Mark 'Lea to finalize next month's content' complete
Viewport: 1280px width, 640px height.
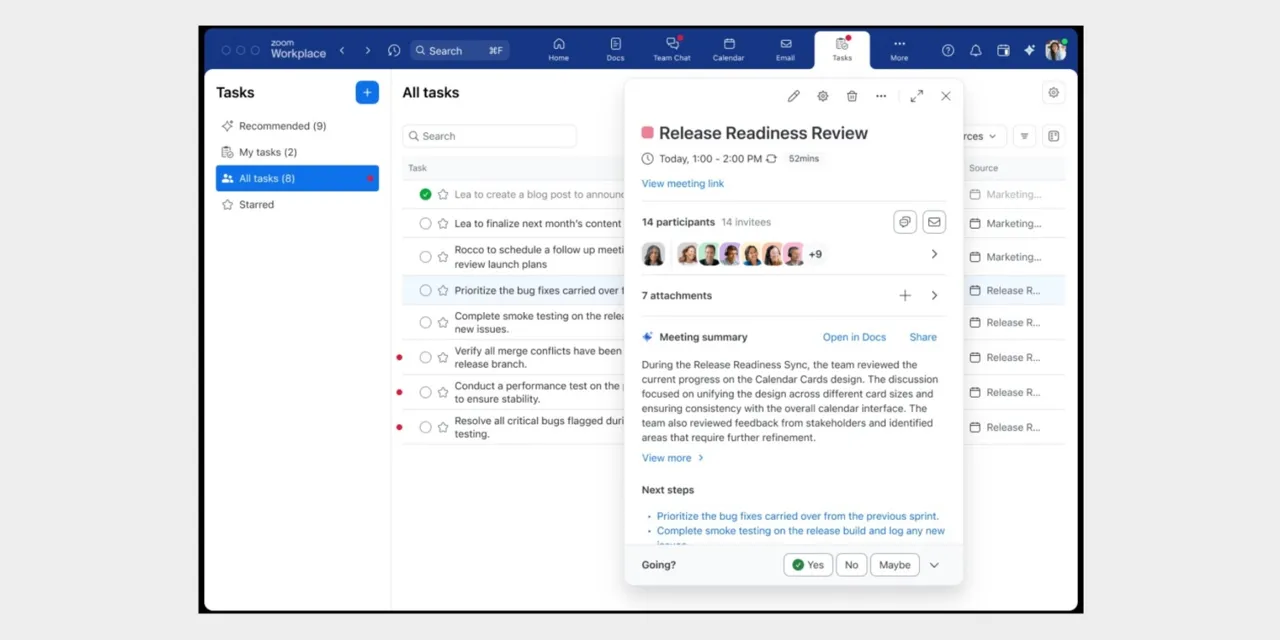point(425,223)
